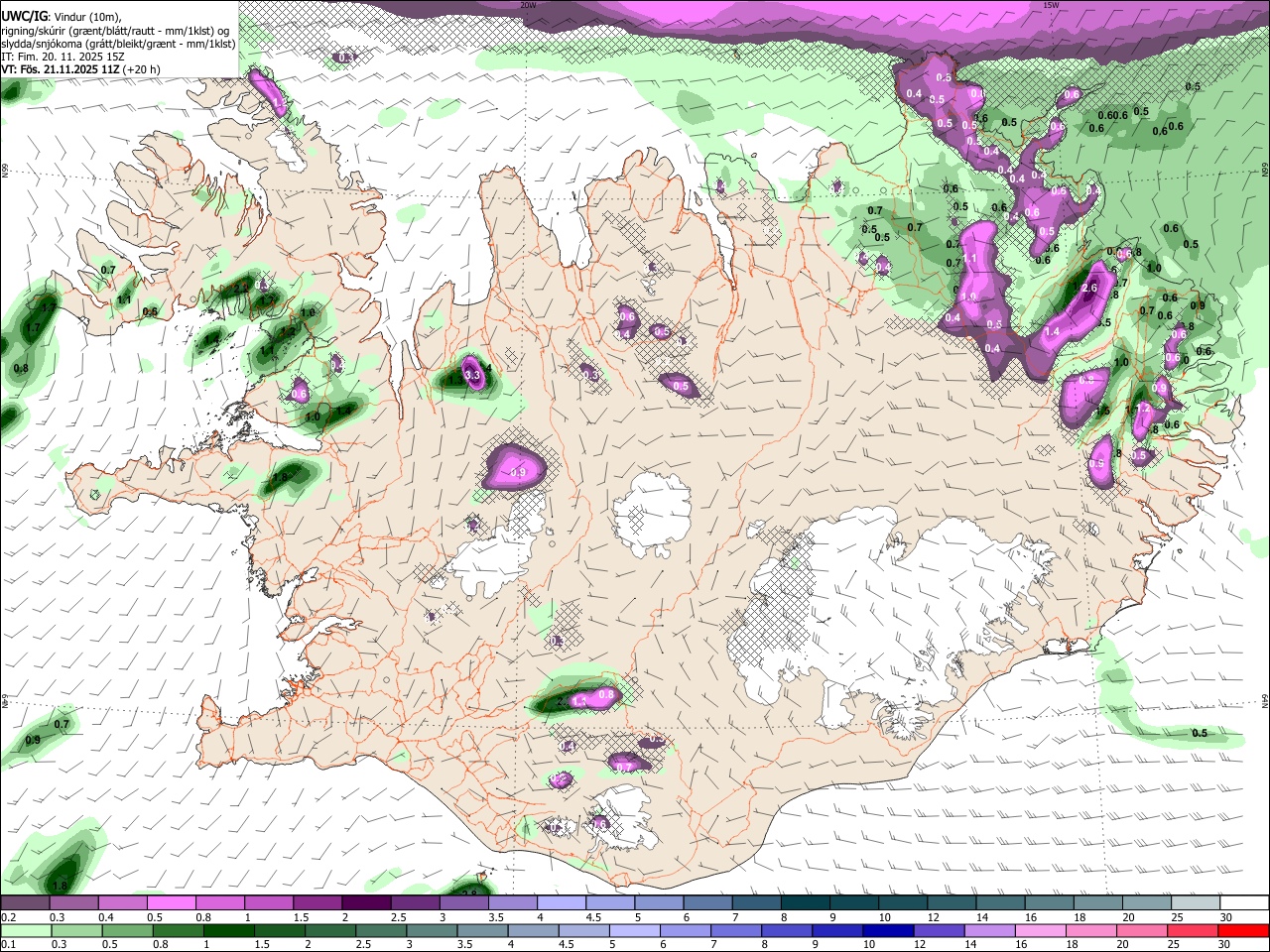Pick the dark teal snow swatch between 8 and 9
Viewport: 1270px width, 952px height.
(806, 903)
